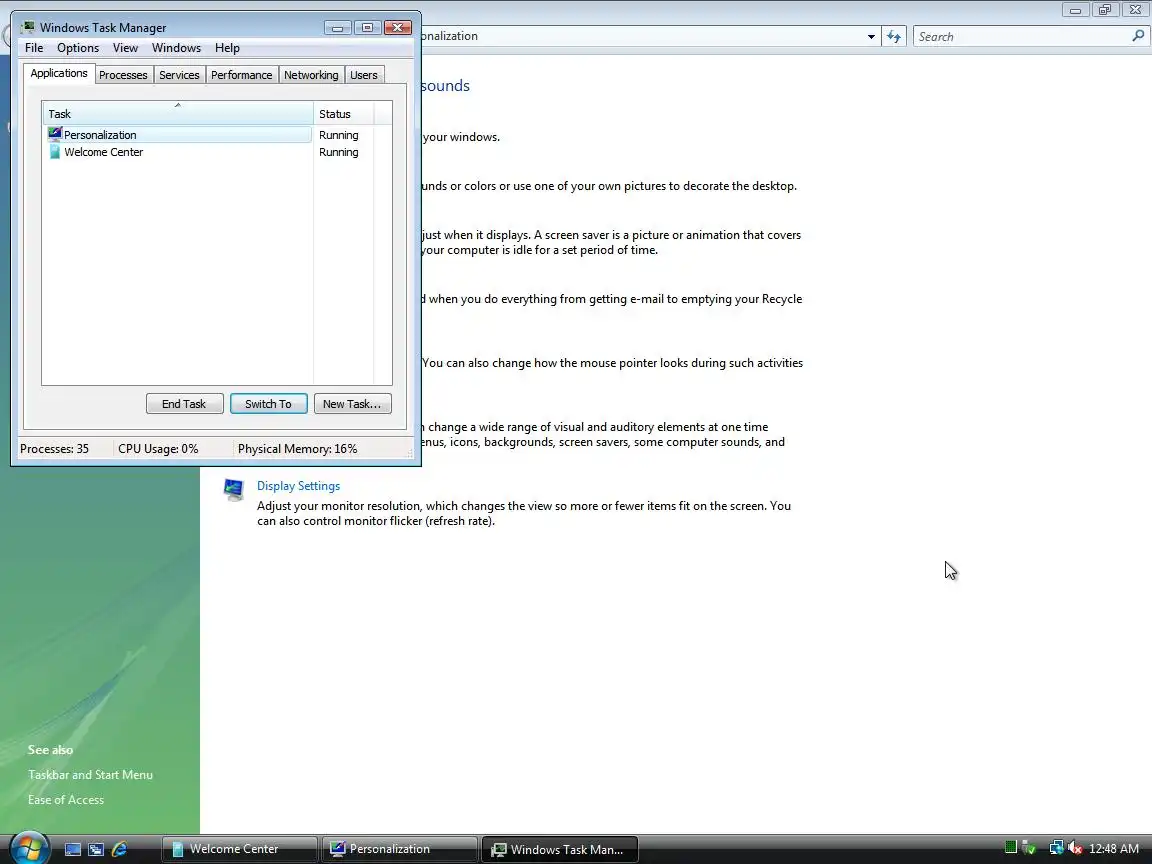This screenshot has width=1152, height=864.
Task: Switch to the Processes tab
Action: (123, 75)
